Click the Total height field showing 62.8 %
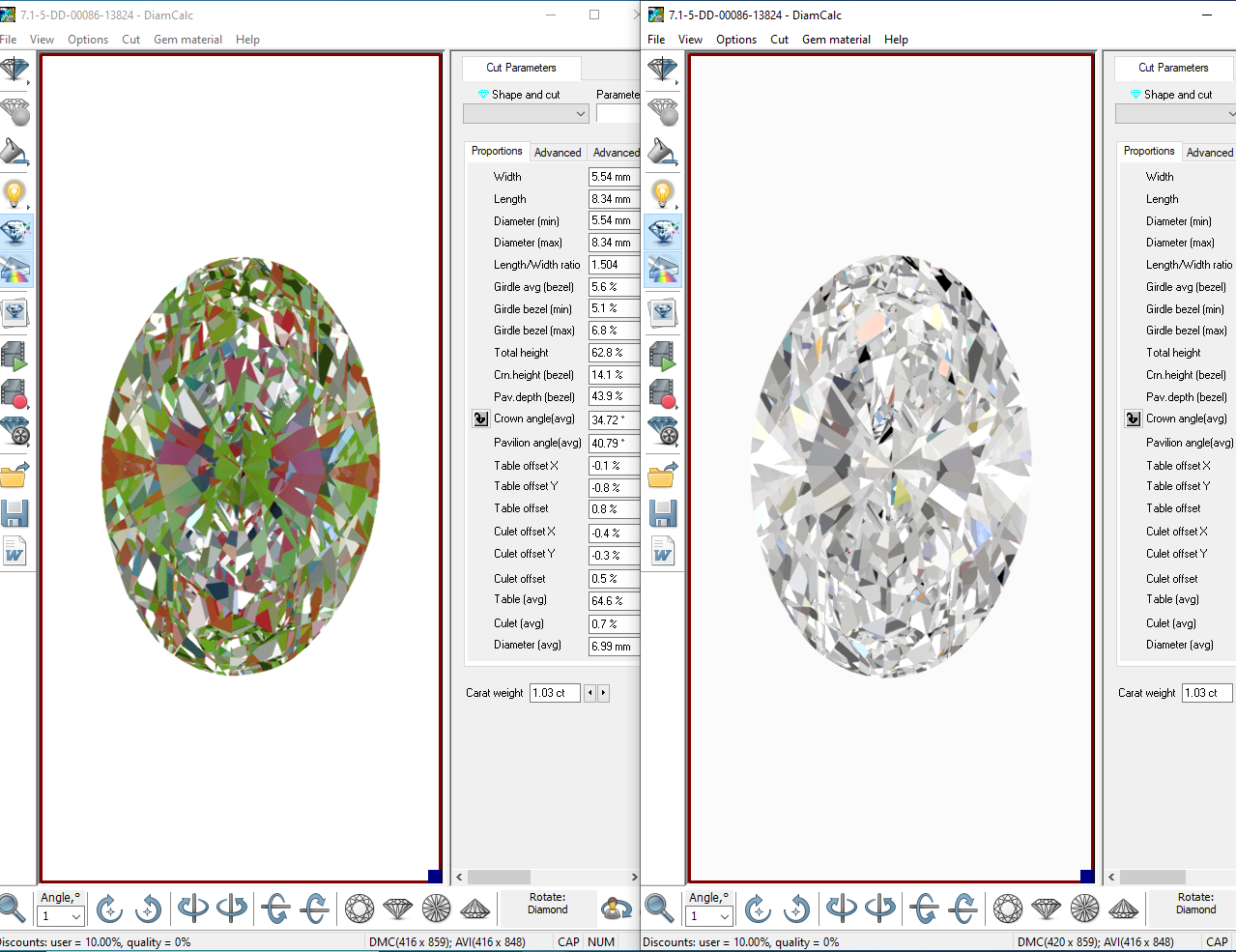The height and width of the screenshot is (952, 1236). [x=614, y=353]
